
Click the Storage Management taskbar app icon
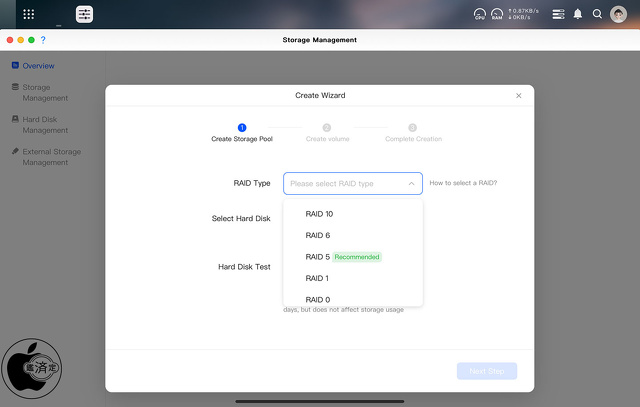pos(85,14)
